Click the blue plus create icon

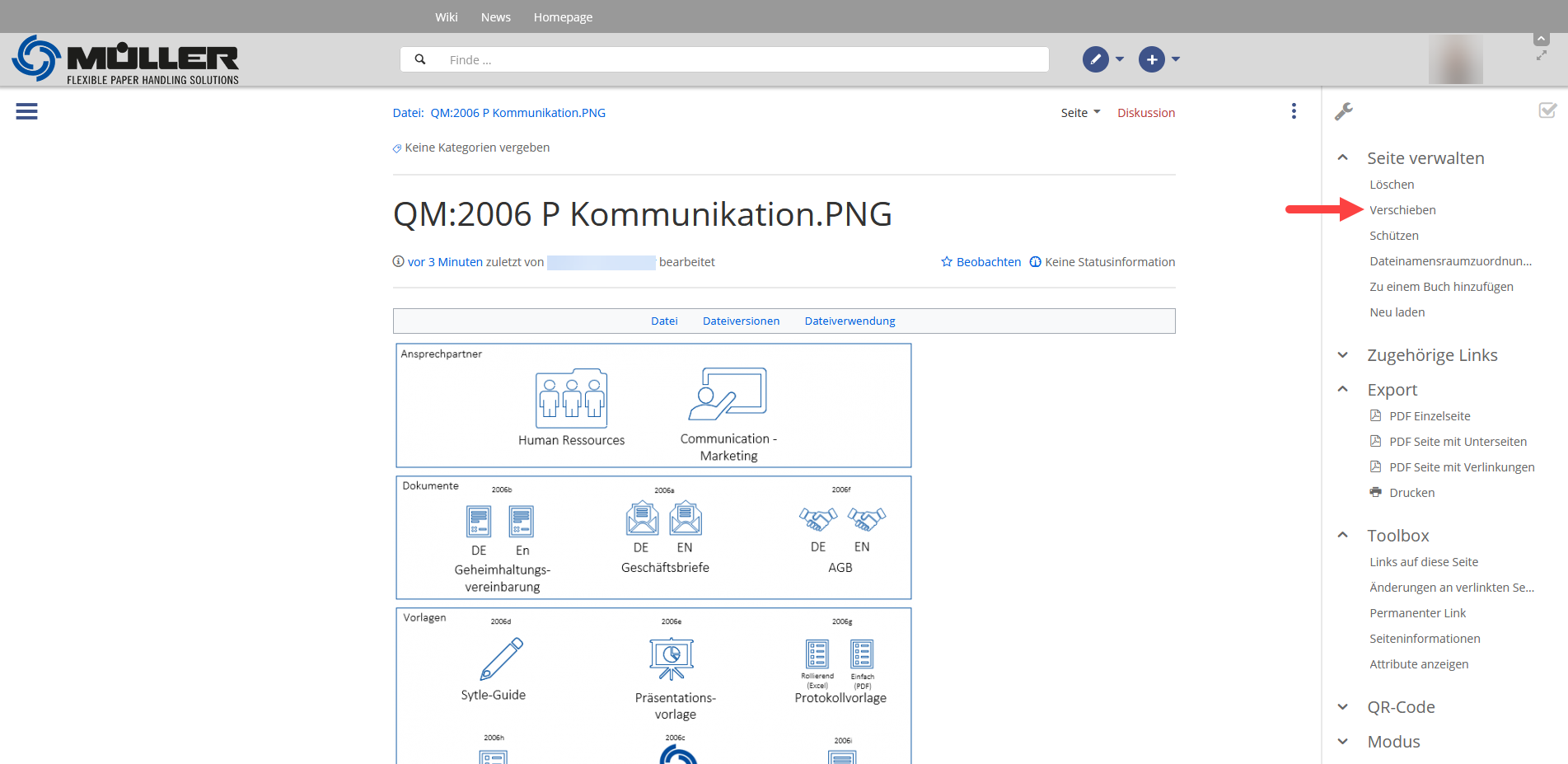pyautogui.click(x=1151, y=59)
